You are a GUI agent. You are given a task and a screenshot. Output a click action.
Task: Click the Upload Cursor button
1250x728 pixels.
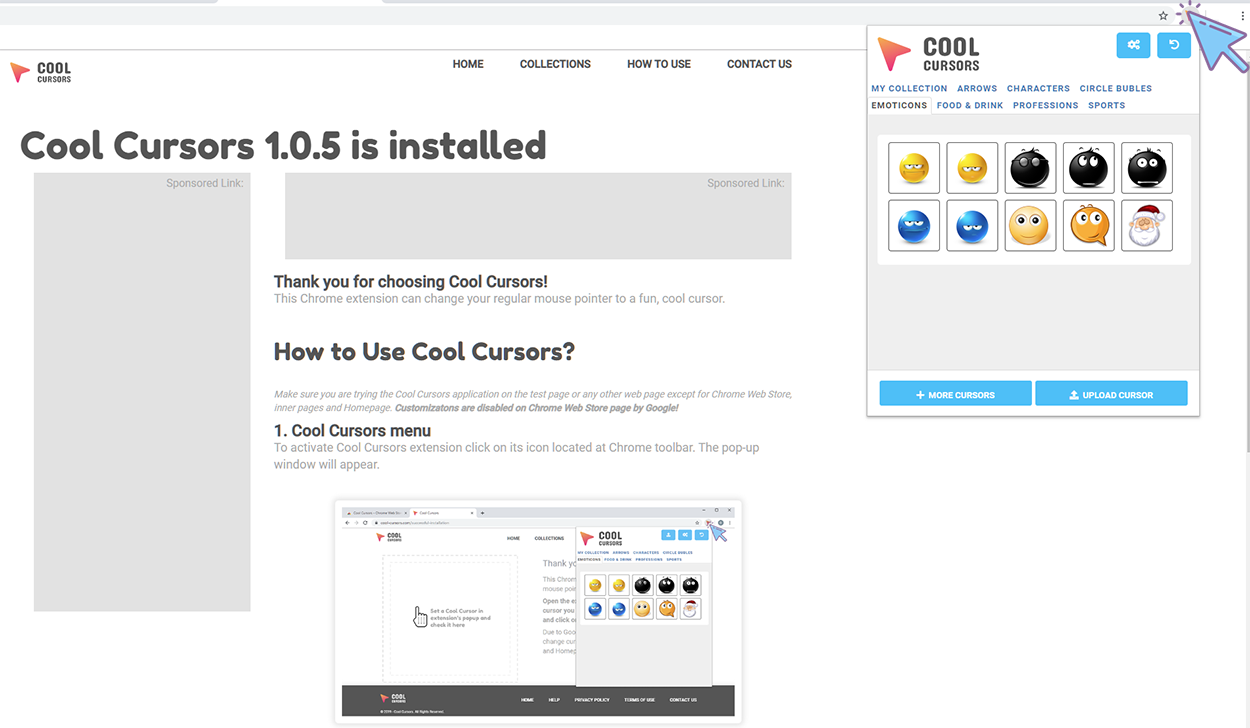click(x=1111, y=394)
